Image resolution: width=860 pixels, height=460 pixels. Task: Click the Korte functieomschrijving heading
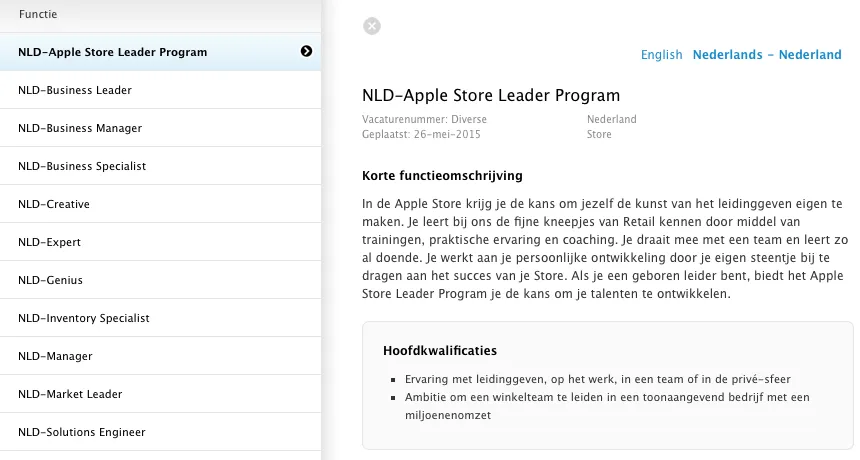pyautogui.click(x=442, y=176)
